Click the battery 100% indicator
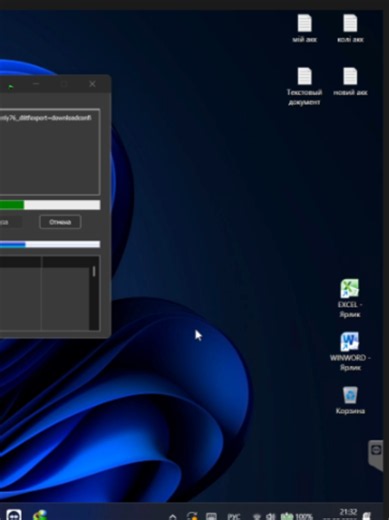The image size is (389, 520). [297, 517]
